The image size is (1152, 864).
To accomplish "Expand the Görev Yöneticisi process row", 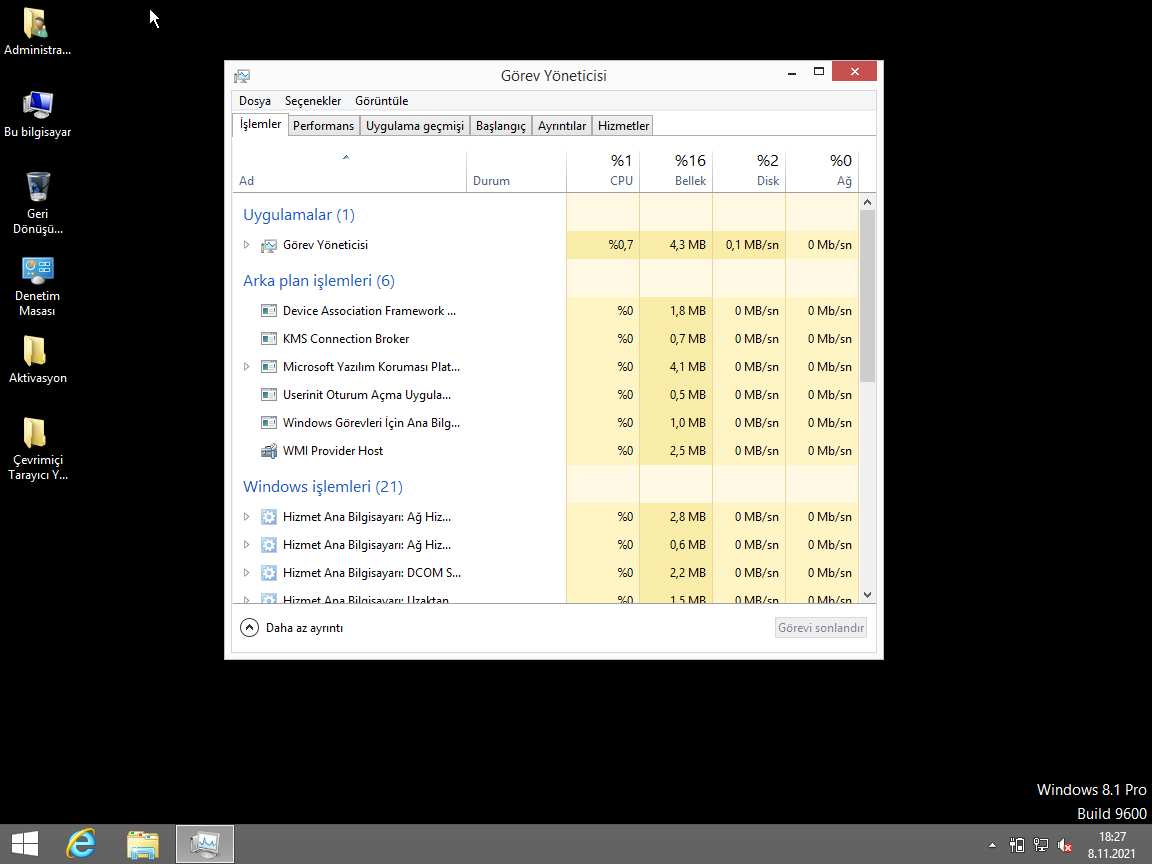I will 247,245.
